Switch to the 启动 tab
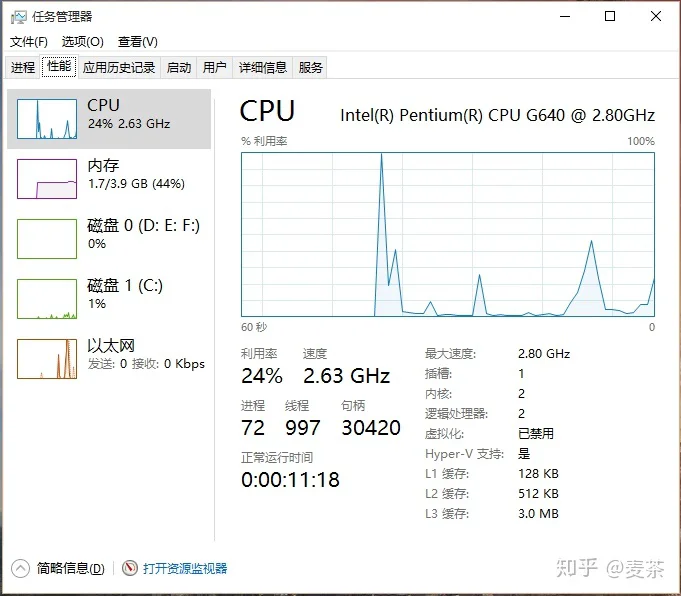Image resolution: width=681 pixels, height=596 pixels. 179,67
